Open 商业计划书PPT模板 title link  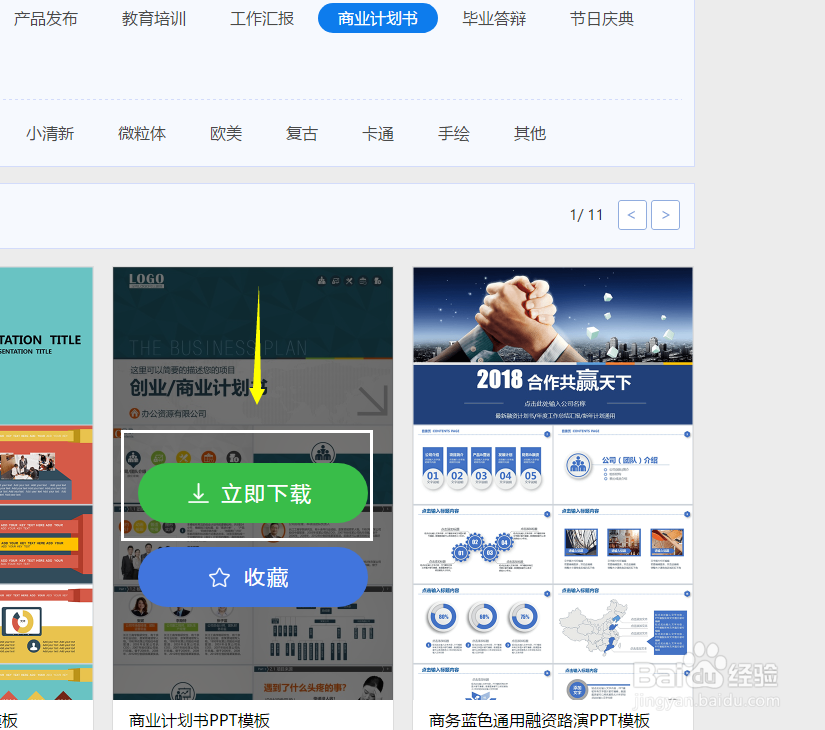point(199,720)
